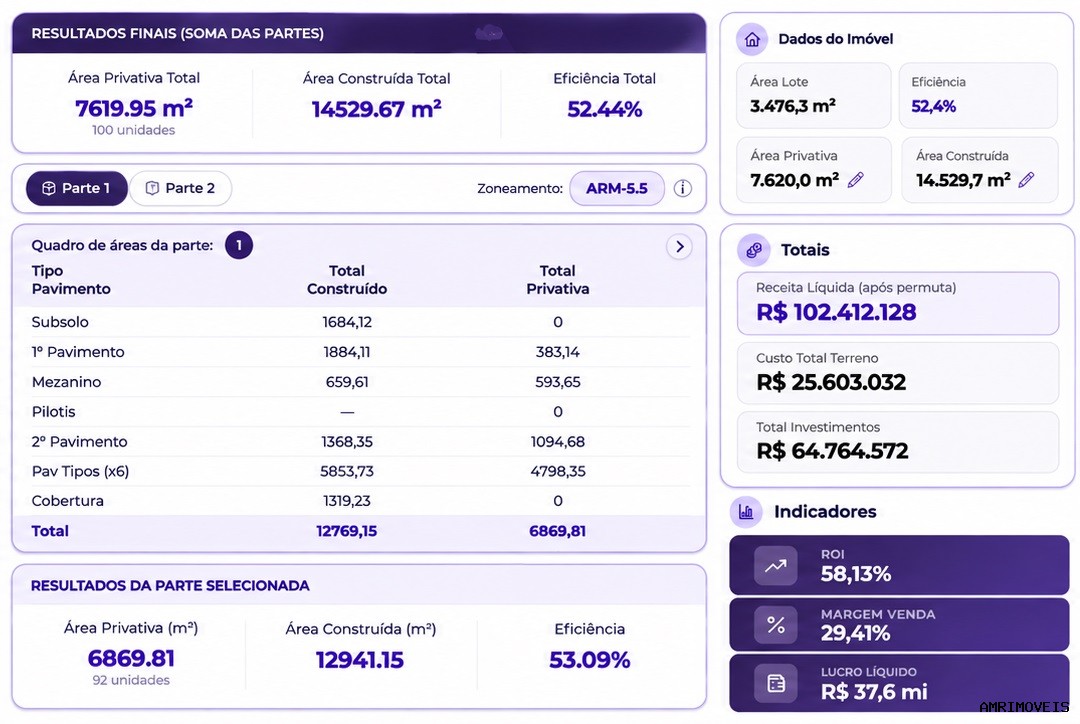Edit Área Construída with the pencil icon
This screenshot has width=1080, height=724.
pos(1026,180)
